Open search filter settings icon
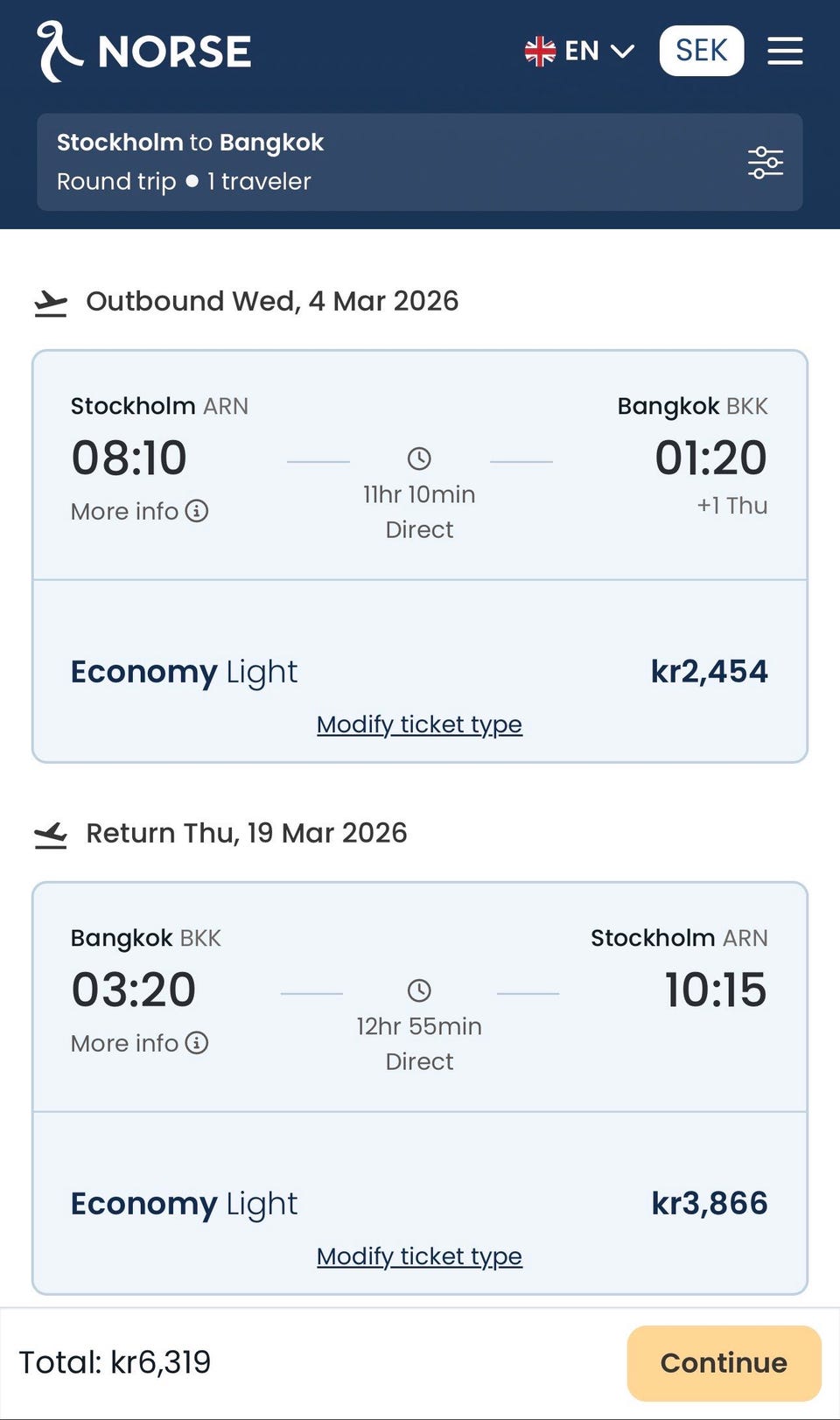The height and width of the screenshot is (1420, 840). coord(765,163)
